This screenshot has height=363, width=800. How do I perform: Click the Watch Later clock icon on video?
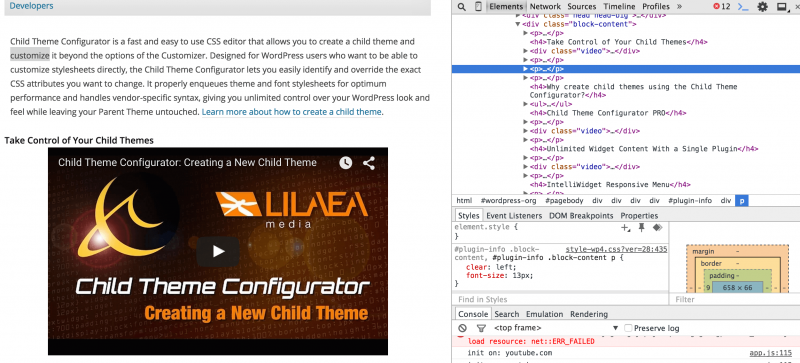tap(345, 163)
